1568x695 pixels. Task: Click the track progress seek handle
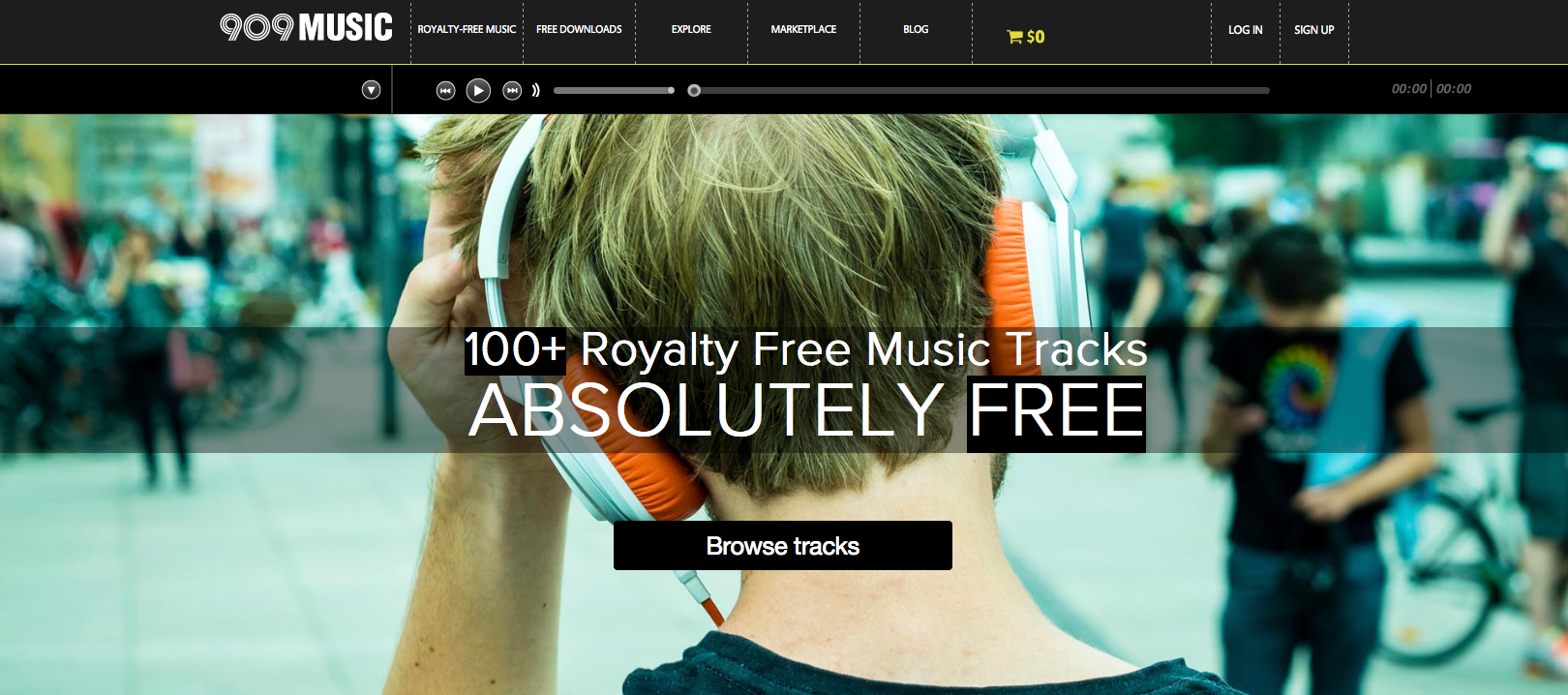pyautogui.click(x=694, y=90)
